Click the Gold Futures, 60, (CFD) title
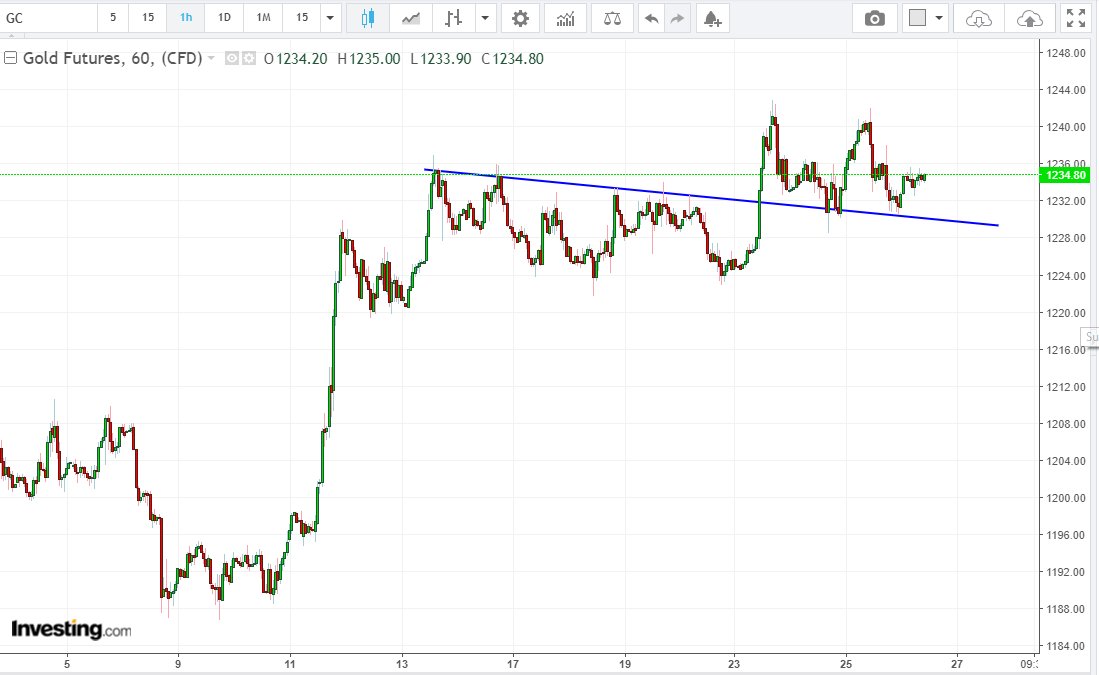The width and height of the screenshot is (1099, 675). [x=113, y=58]
